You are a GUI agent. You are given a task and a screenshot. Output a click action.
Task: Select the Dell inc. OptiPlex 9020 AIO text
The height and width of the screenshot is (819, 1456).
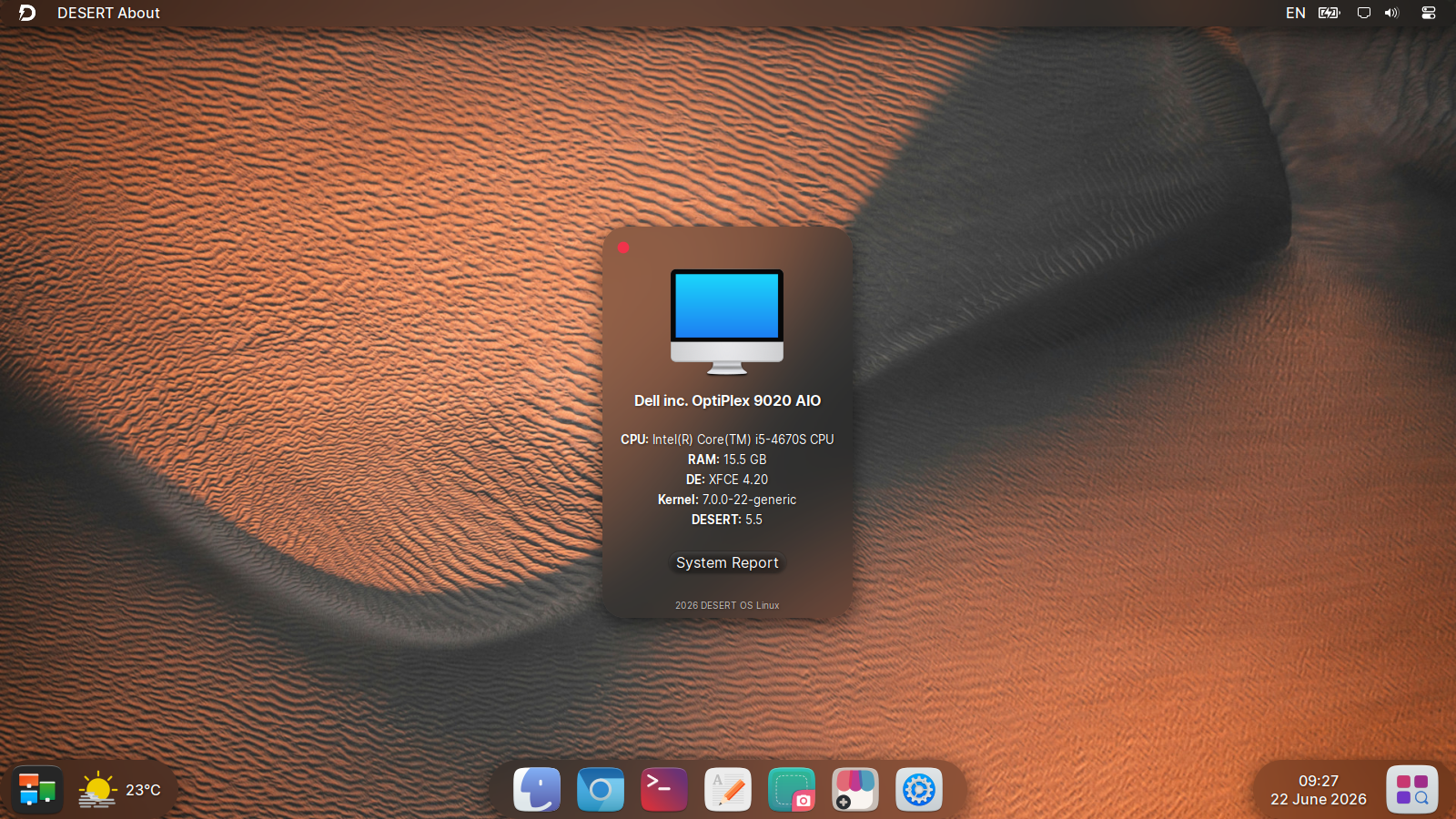tap(727, 400)
